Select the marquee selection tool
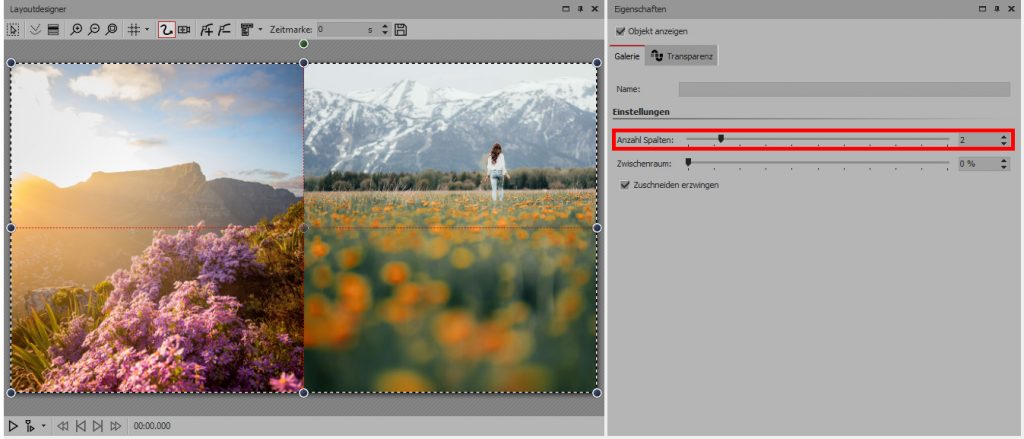The width and height of the screenshot is (1024, 439). (x=13, y=30)
